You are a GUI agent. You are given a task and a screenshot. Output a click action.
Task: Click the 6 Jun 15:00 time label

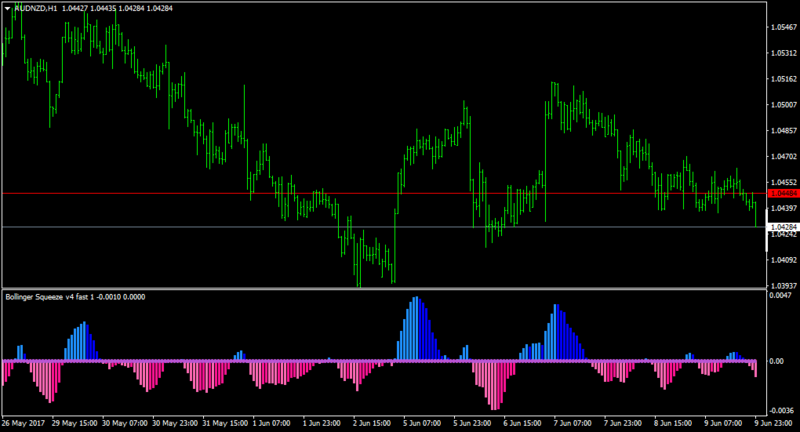(522, 423)
